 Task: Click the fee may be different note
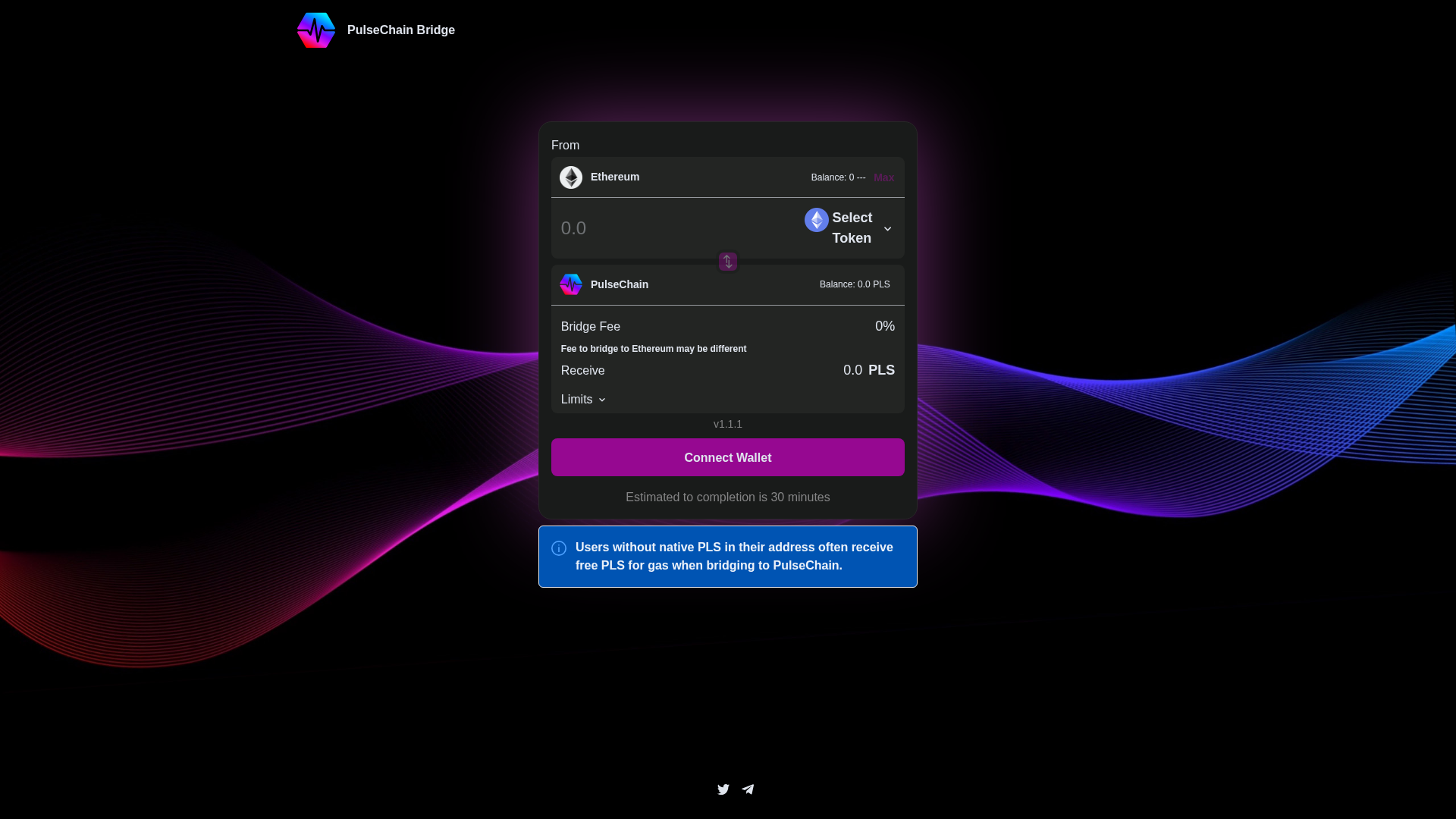click(x=653, y=349)
